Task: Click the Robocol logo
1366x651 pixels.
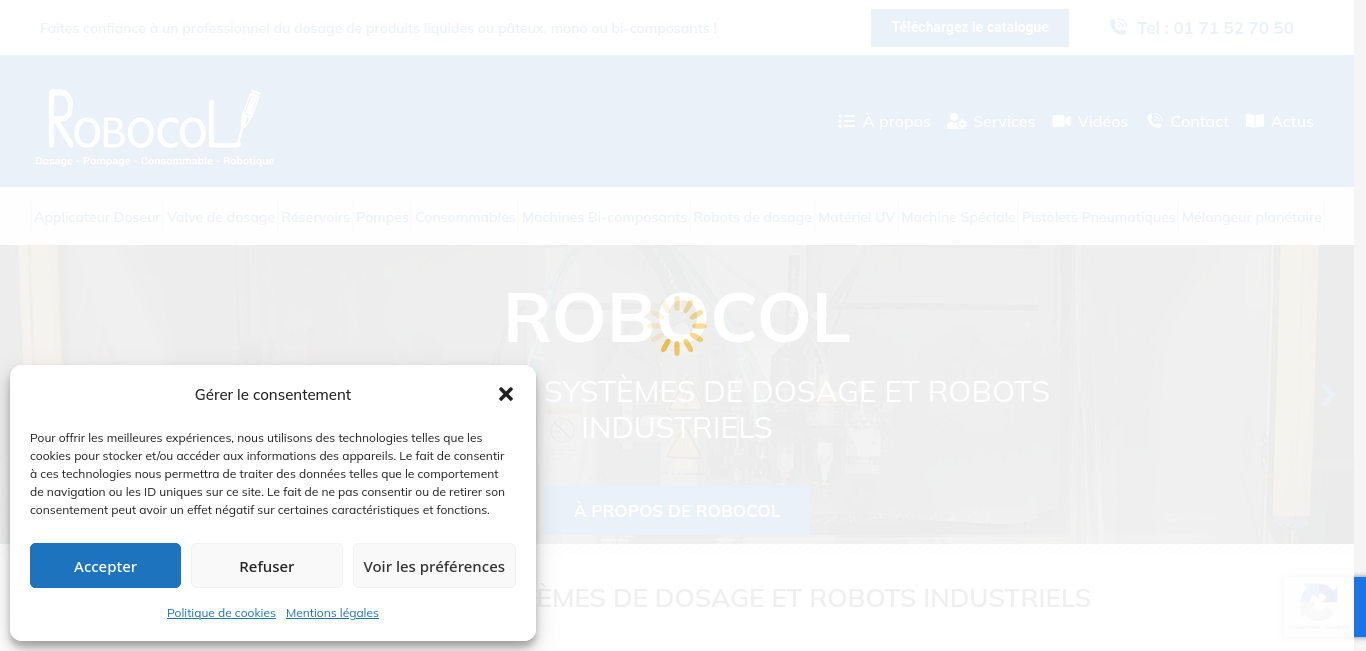Action: (x=155, y=127)
